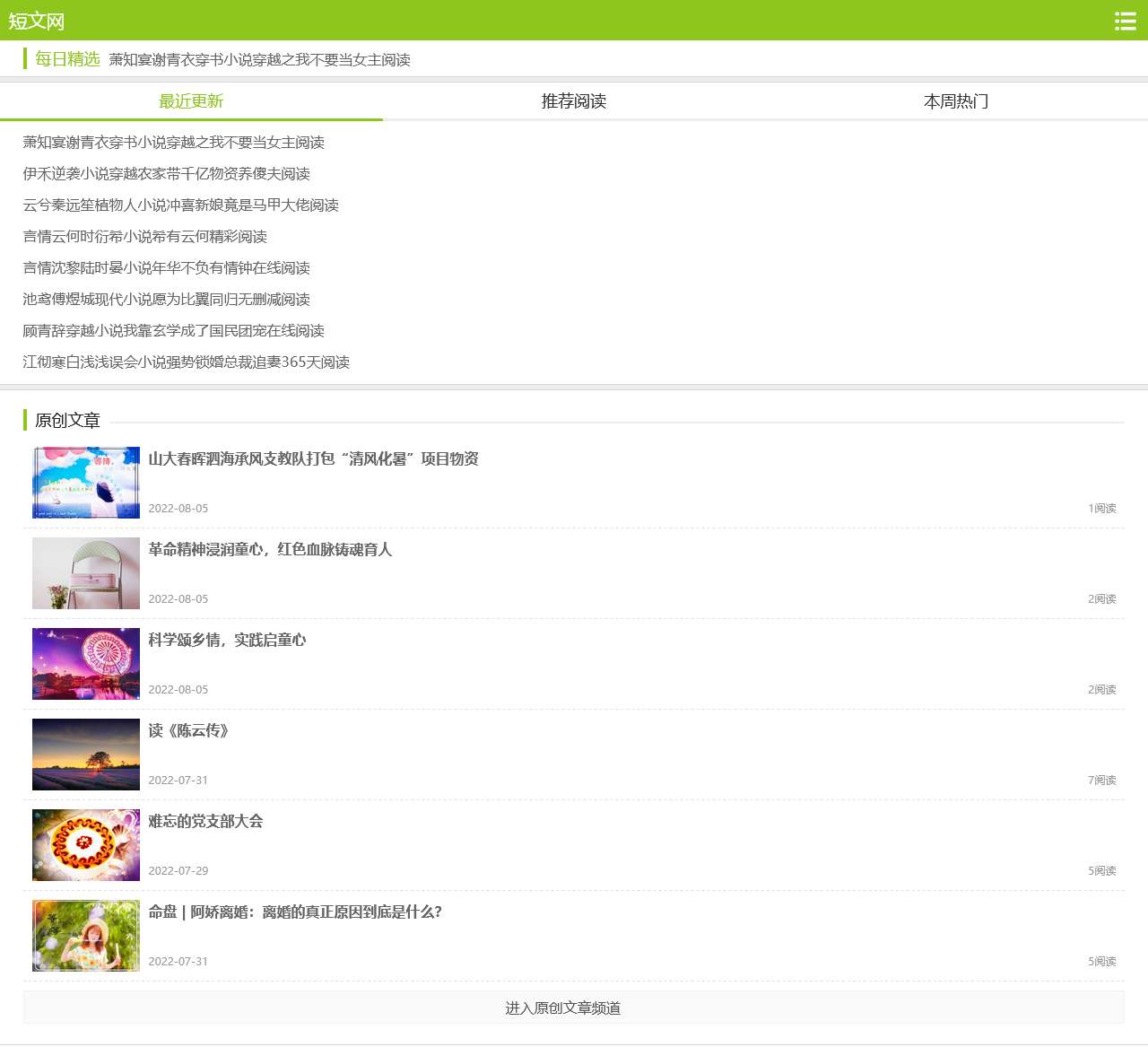Open article 命盘 | 阿娇离婚
Viewport: 1148px width, 1047px height.
pyautogui.click(x=295, y=912)
